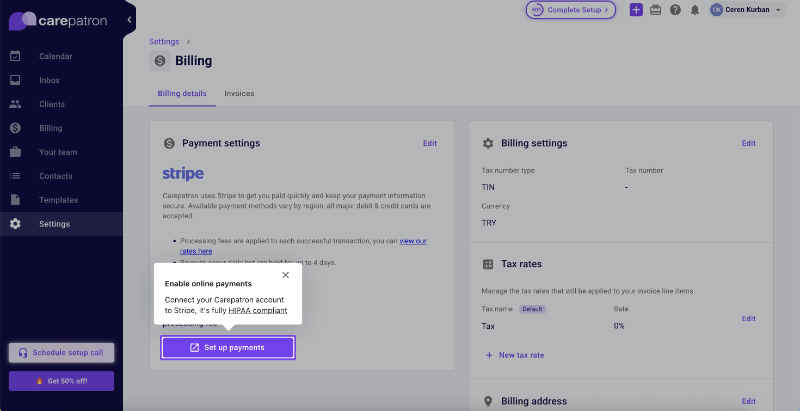Edit the Tax rate row
800x411 pixels.
(748, 318)
